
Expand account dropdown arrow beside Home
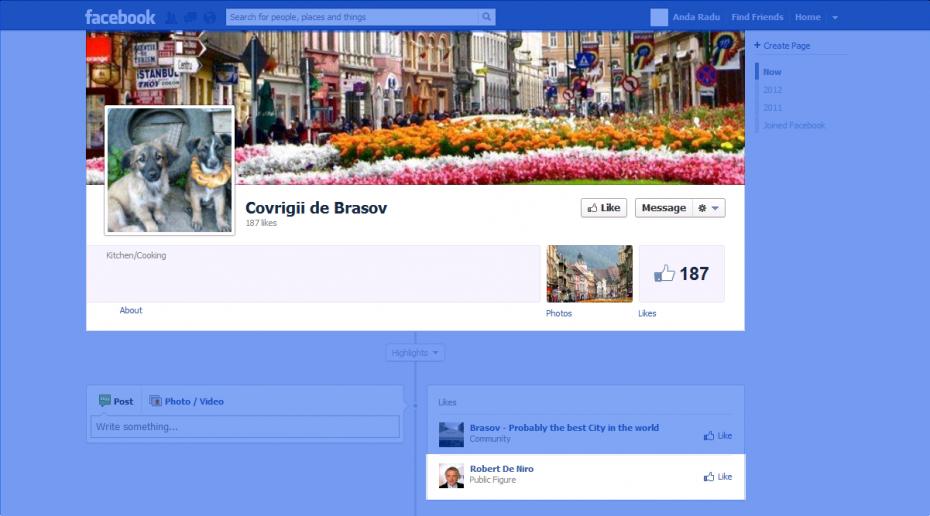(835, 18)
